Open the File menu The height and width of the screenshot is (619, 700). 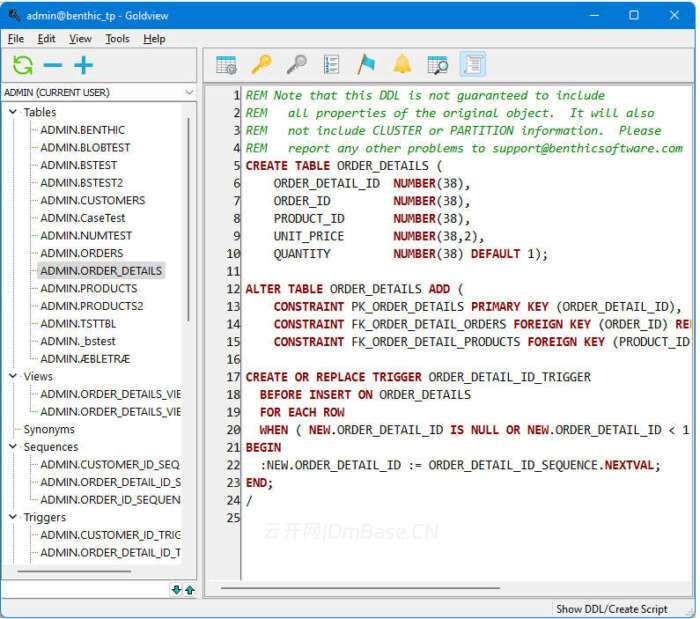tap(16, 39)
